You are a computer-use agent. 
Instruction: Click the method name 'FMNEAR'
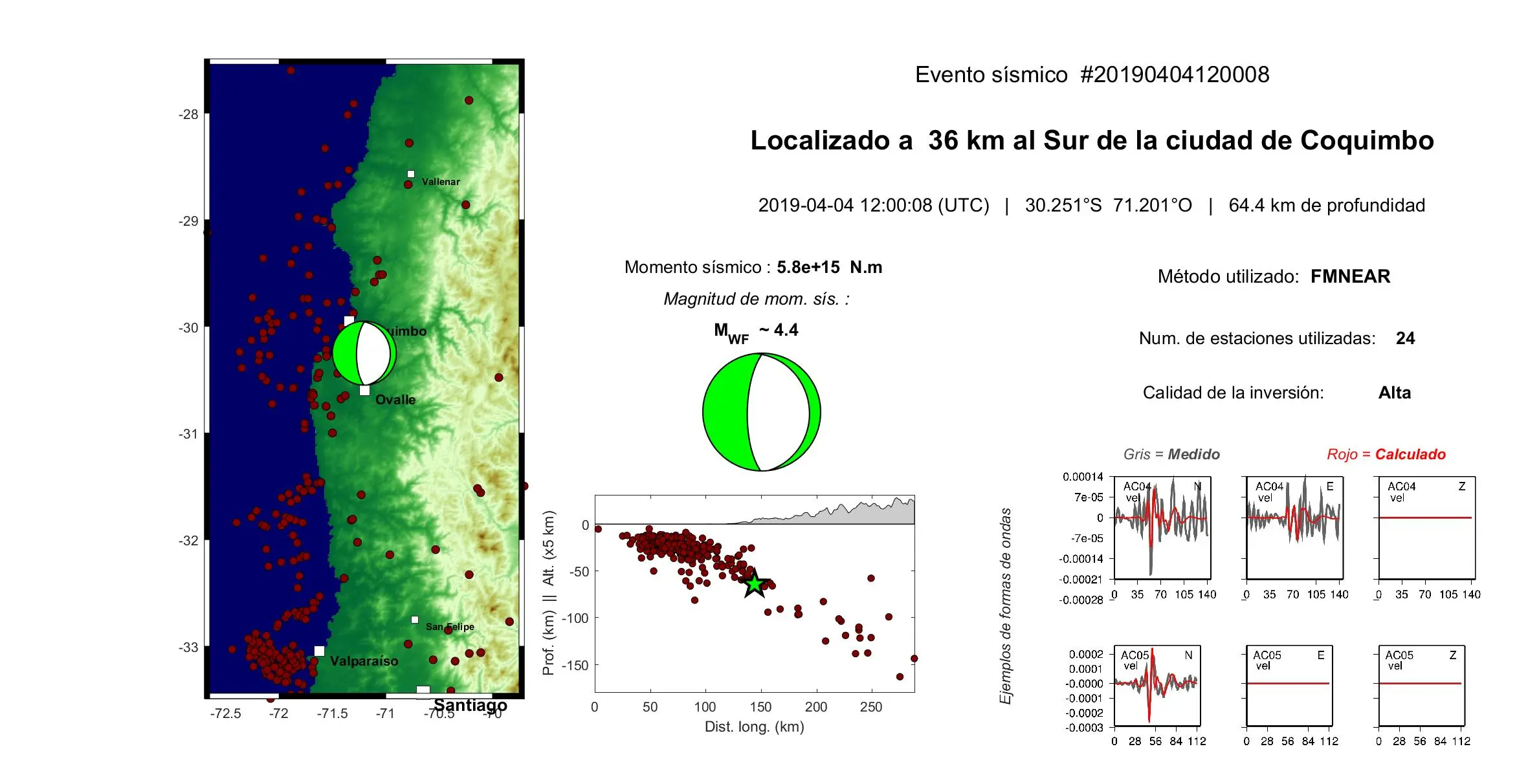1350,277
